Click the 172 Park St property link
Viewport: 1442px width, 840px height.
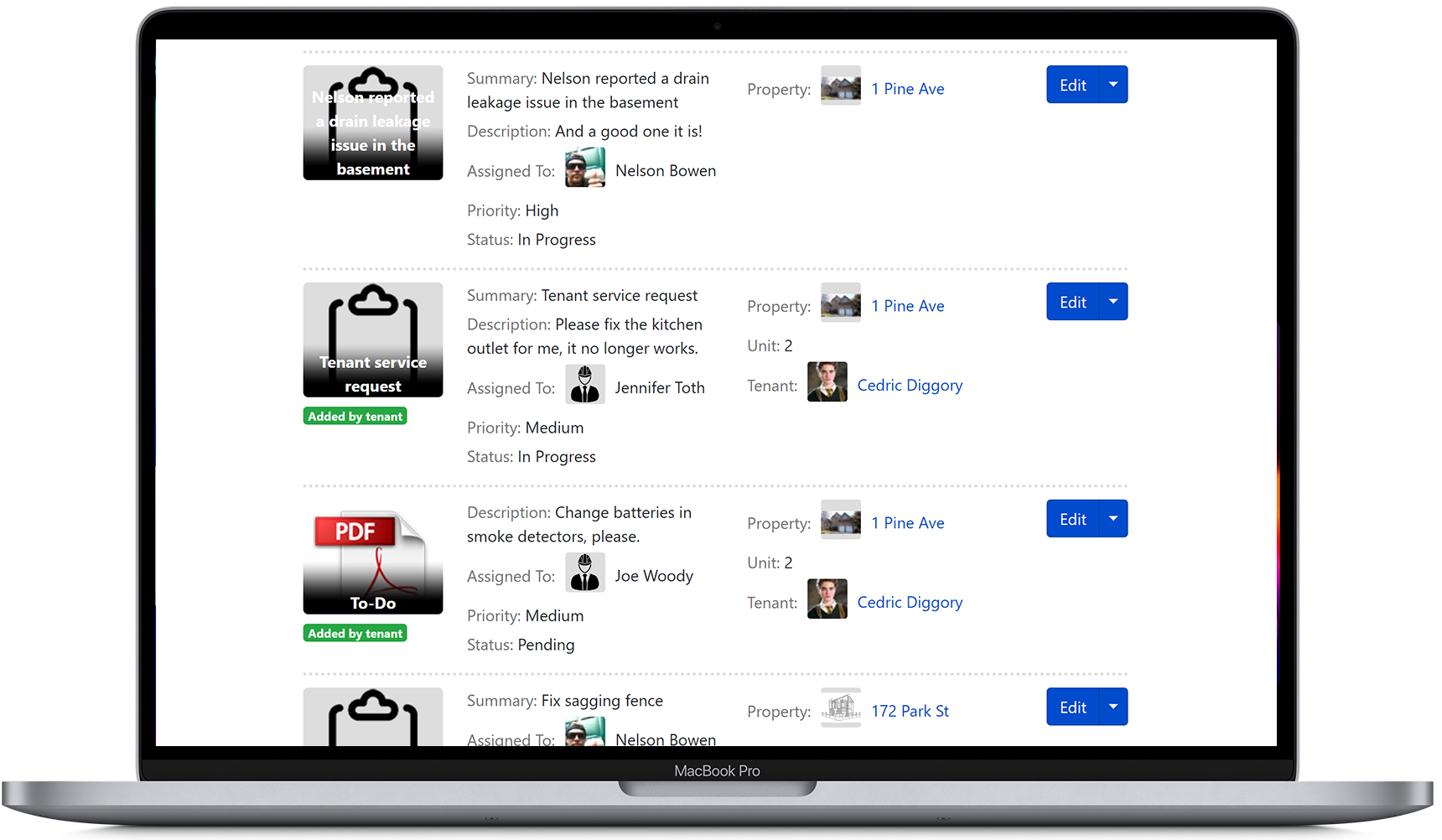910,710
